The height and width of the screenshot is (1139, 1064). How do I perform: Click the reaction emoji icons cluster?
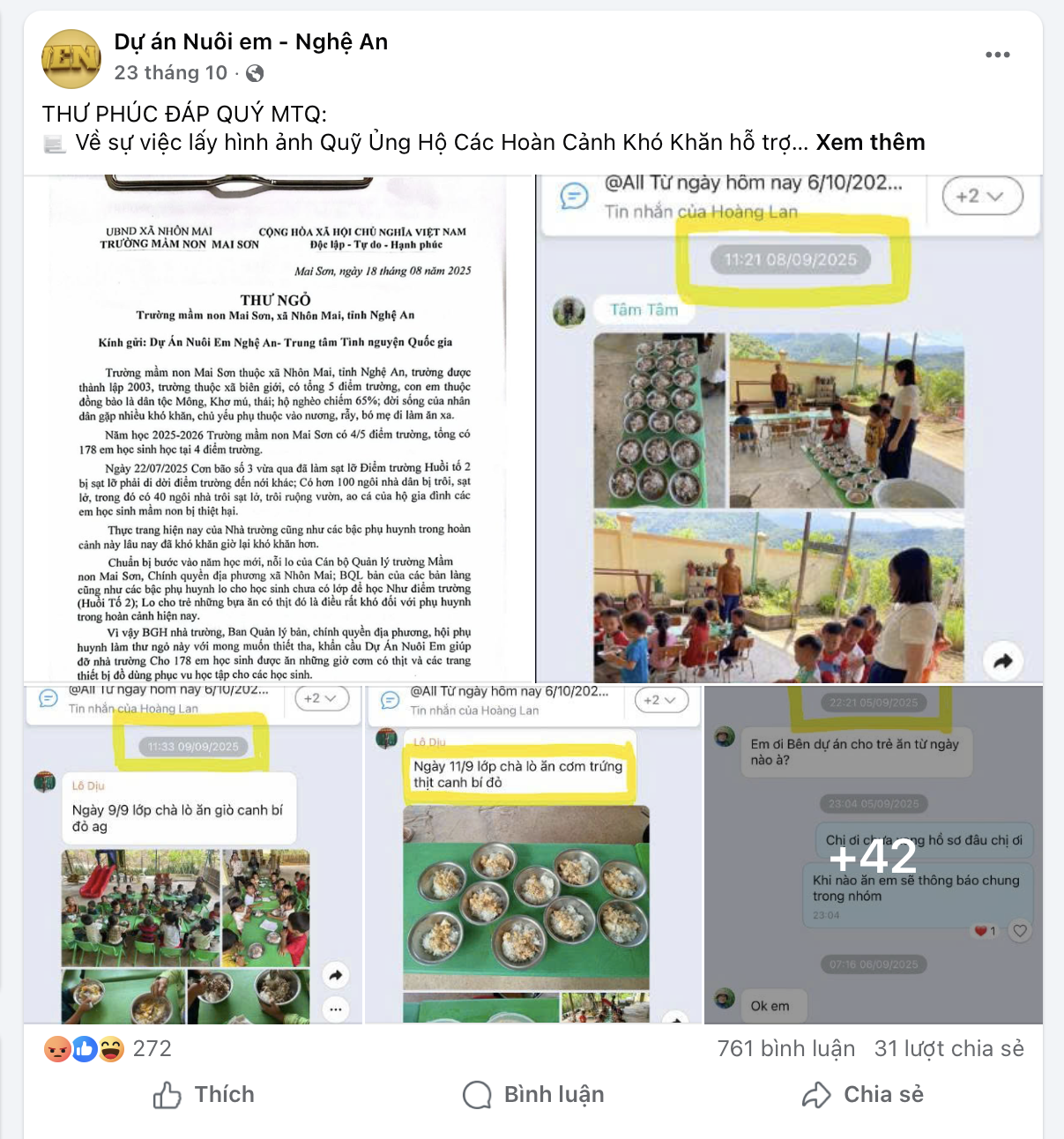[x=85, y=1049]
